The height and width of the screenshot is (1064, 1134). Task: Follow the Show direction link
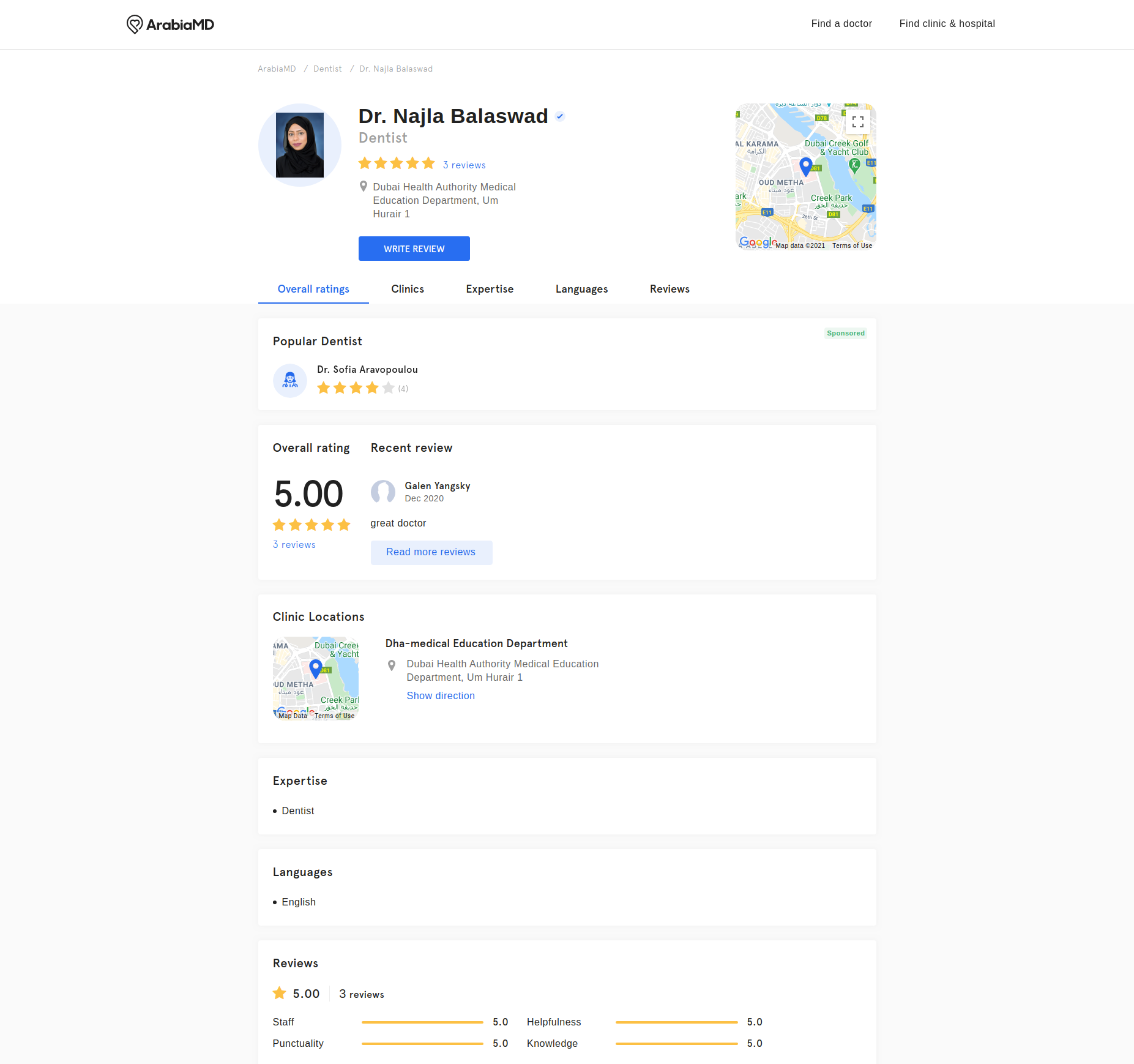(x=441, y=695)
